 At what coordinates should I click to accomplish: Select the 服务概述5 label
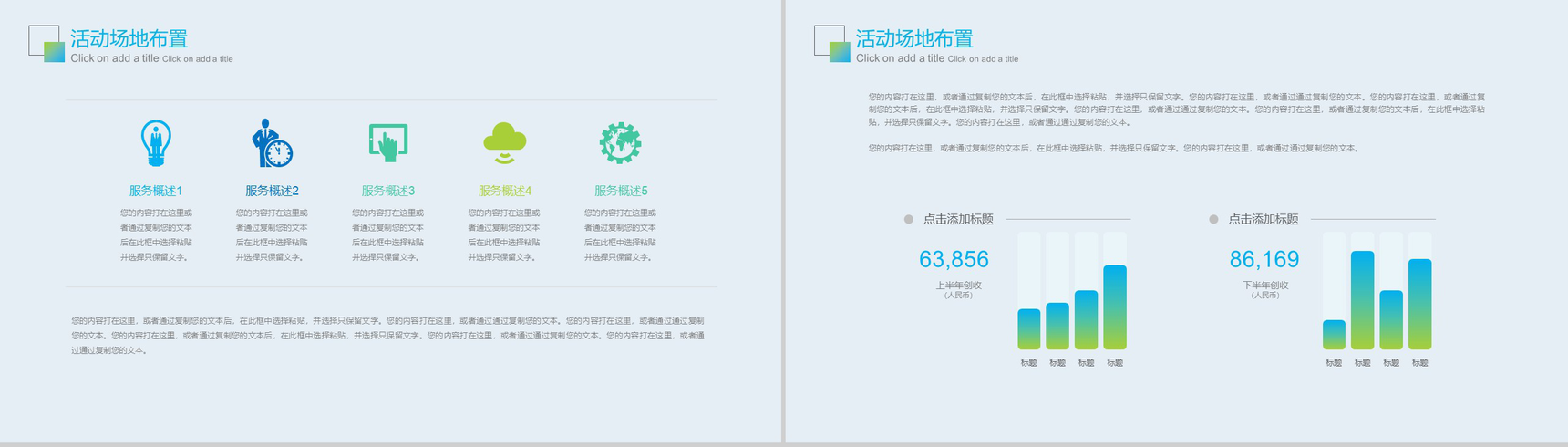pos(621,191)
